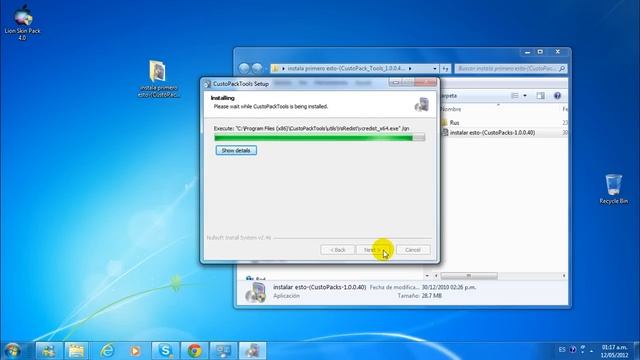Screen dimensions: 640x360
Task: Click the Next button in setup
Action: 374,250
